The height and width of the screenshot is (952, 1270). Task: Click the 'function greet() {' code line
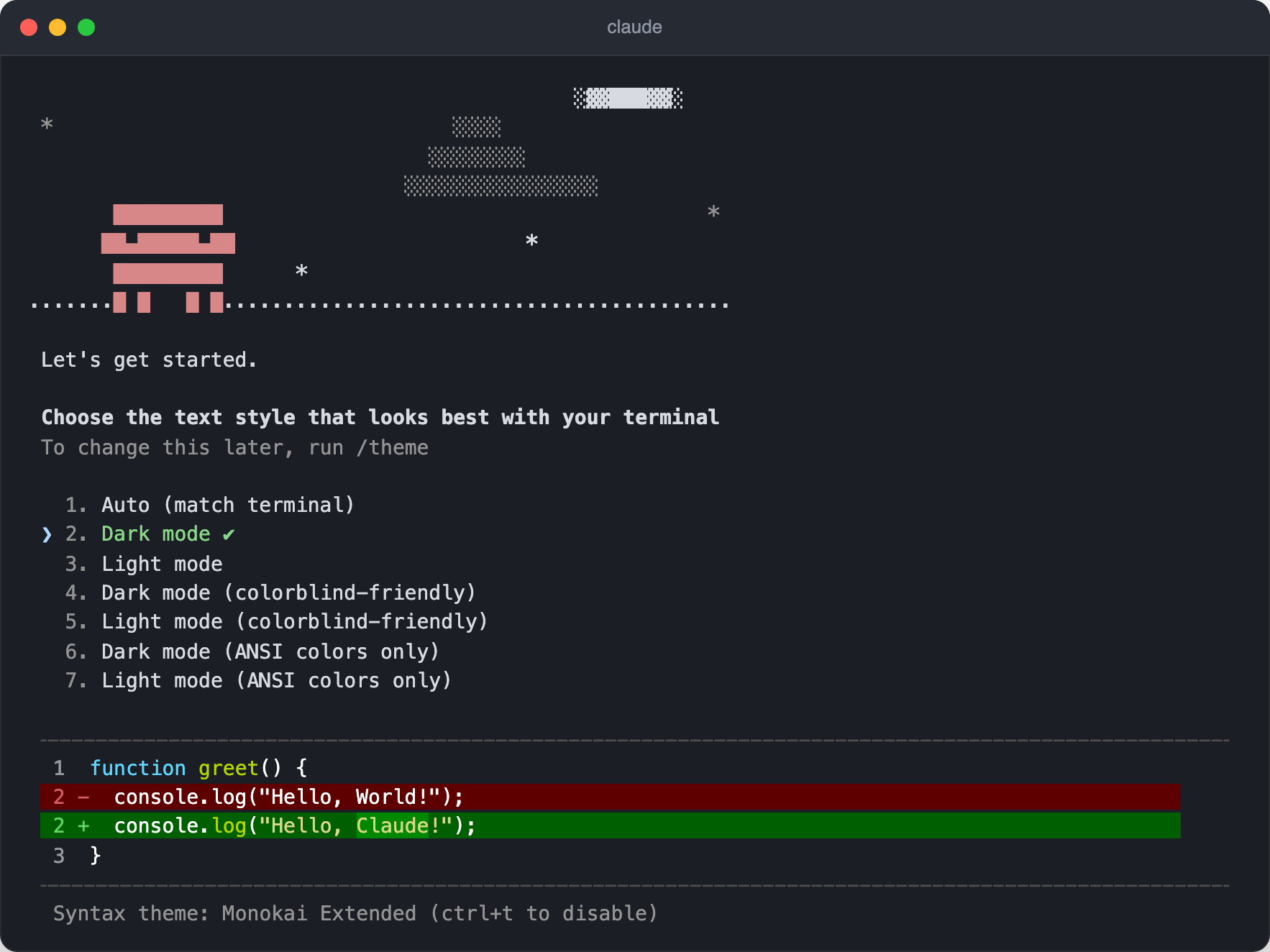click(x=198, y=768)
